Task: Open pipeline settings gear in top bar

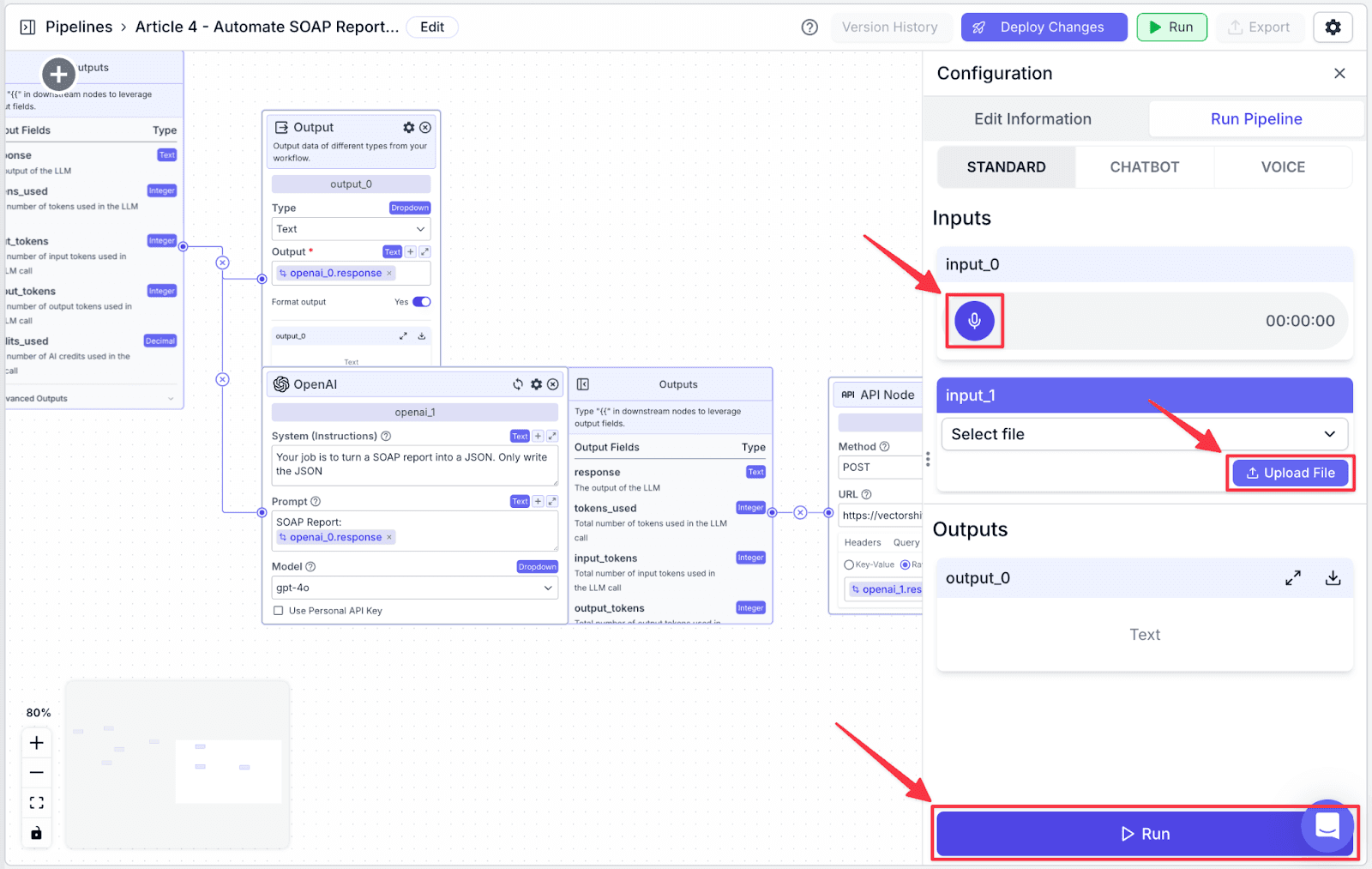Action: tap(1333, 27)
